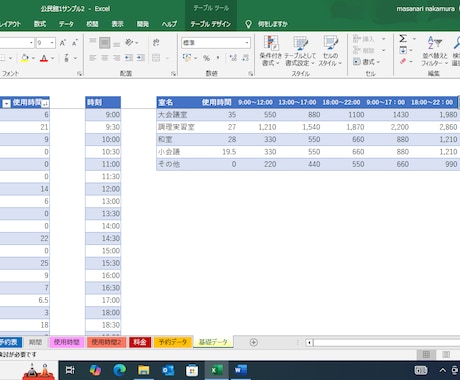Switch to 使用時間2 sheet tab
The image size is (460, 380).
click(x=106, y=342)
